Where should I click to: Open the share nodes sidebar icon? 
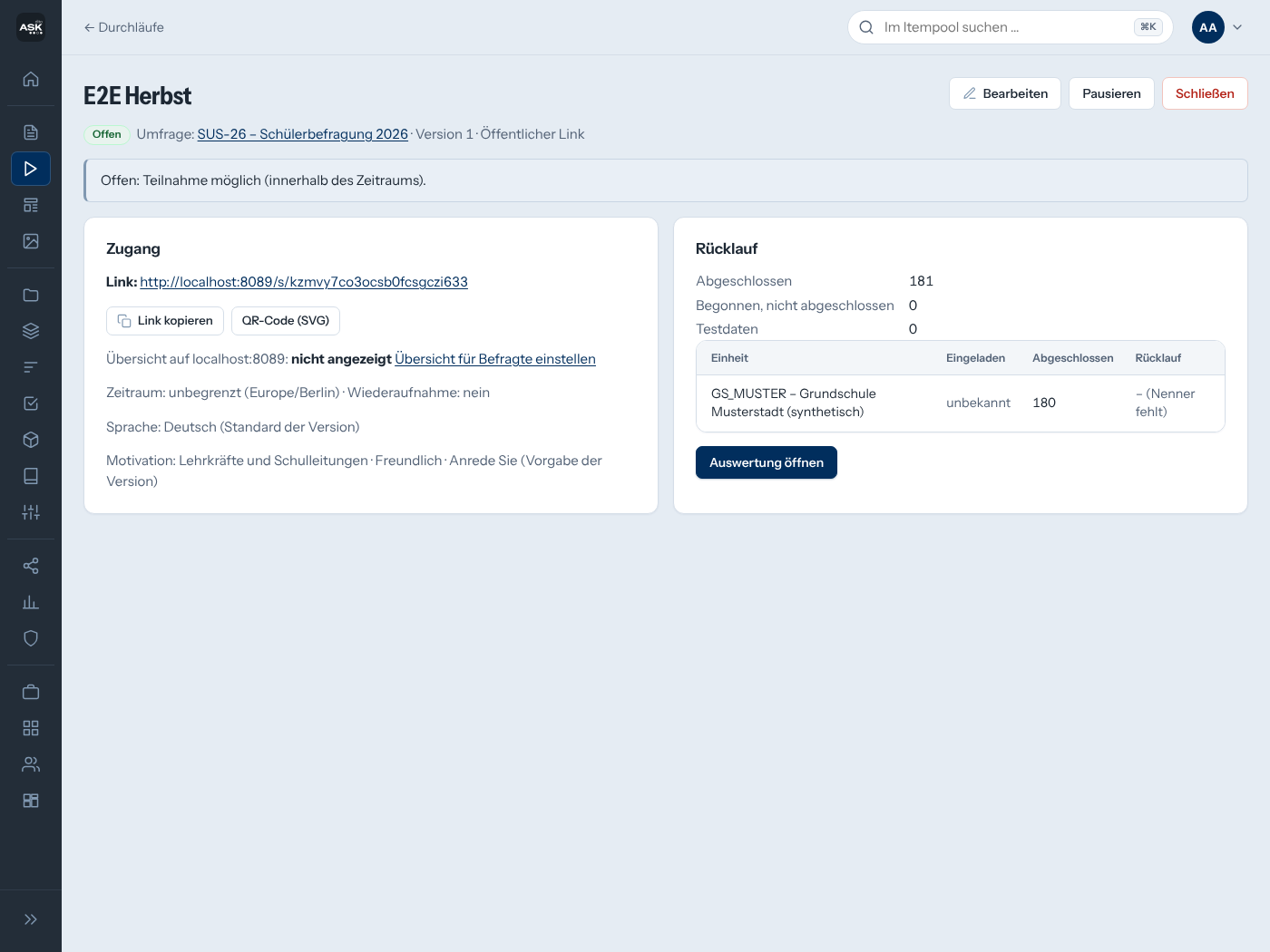pos(31,566)
